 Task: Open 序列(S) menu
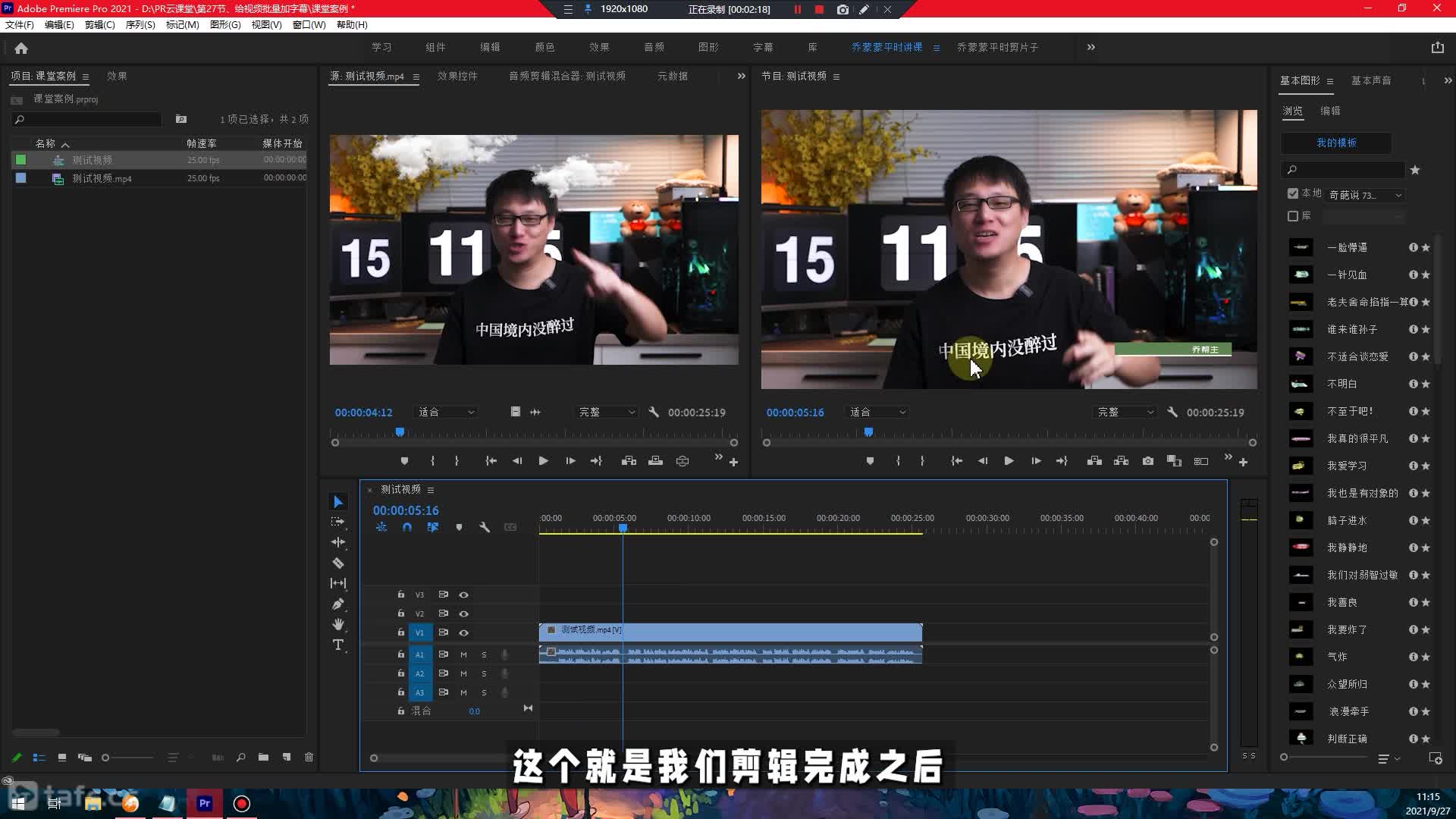click(x=140, y=25)
